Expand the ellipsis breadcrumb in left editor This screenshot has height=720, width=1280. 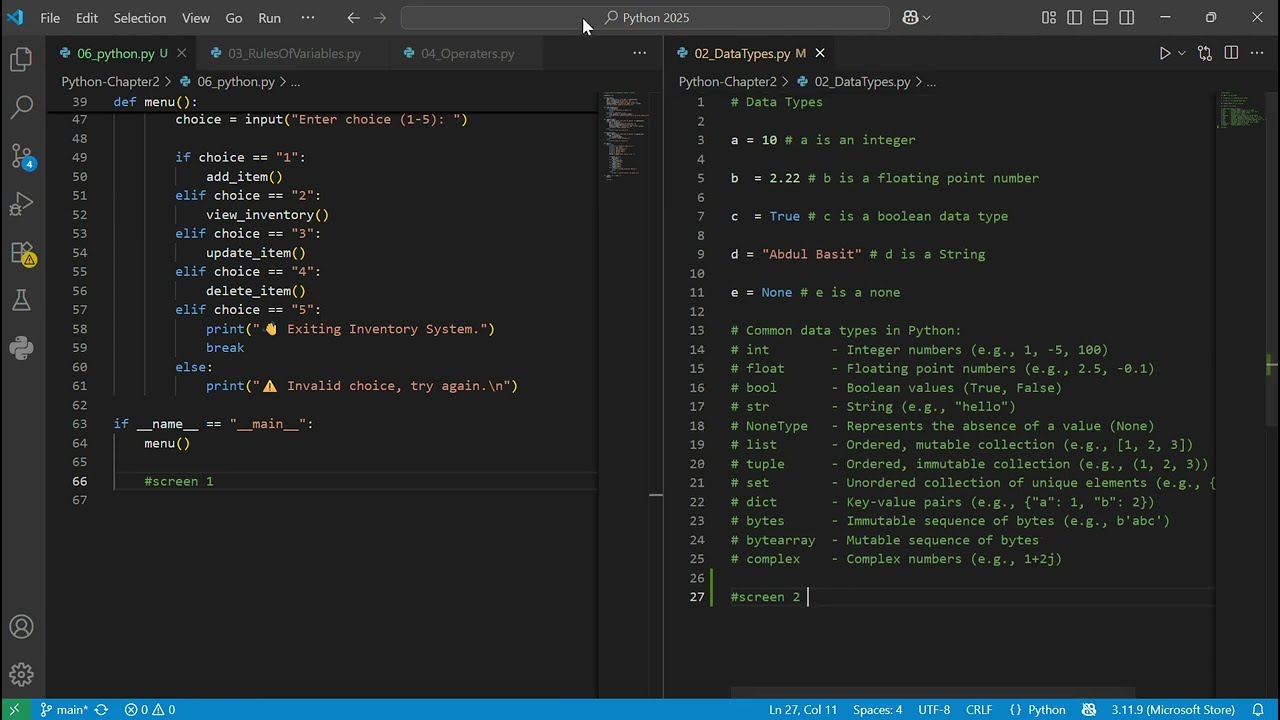[295, 82]
